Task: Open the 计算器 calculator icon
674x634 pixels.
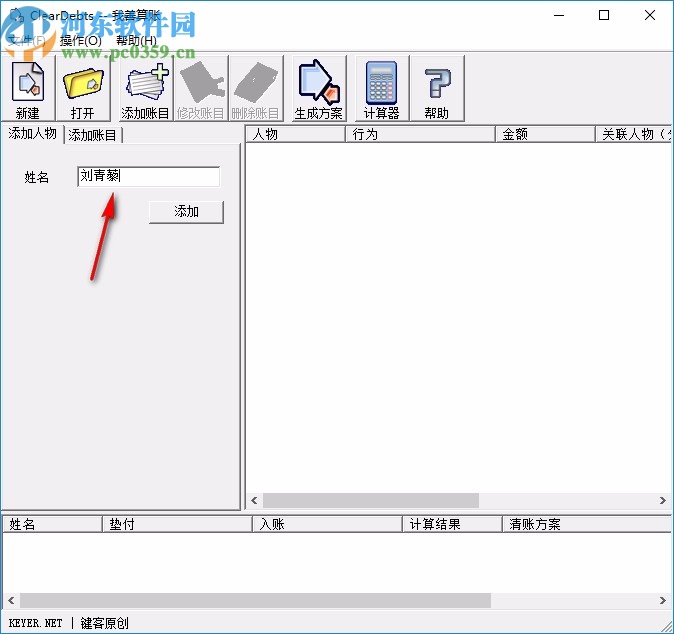Action: (382, 88)
